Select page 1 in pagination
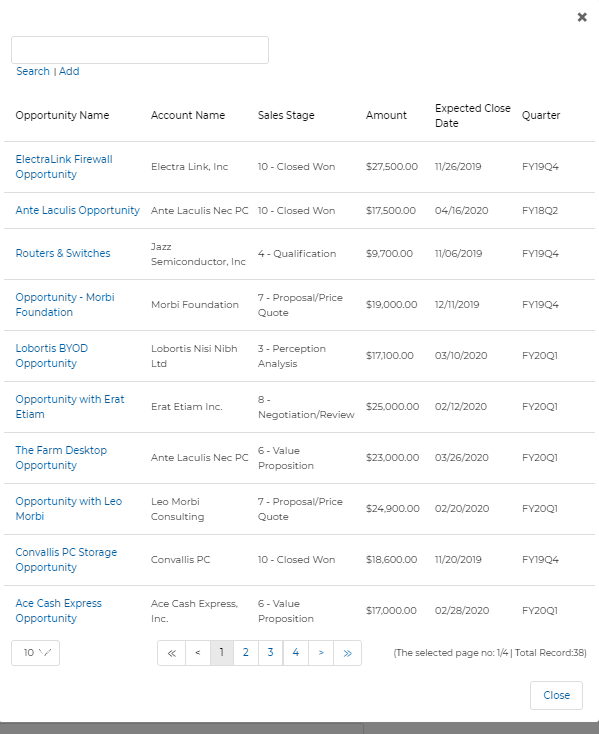 tap(222, 653)
